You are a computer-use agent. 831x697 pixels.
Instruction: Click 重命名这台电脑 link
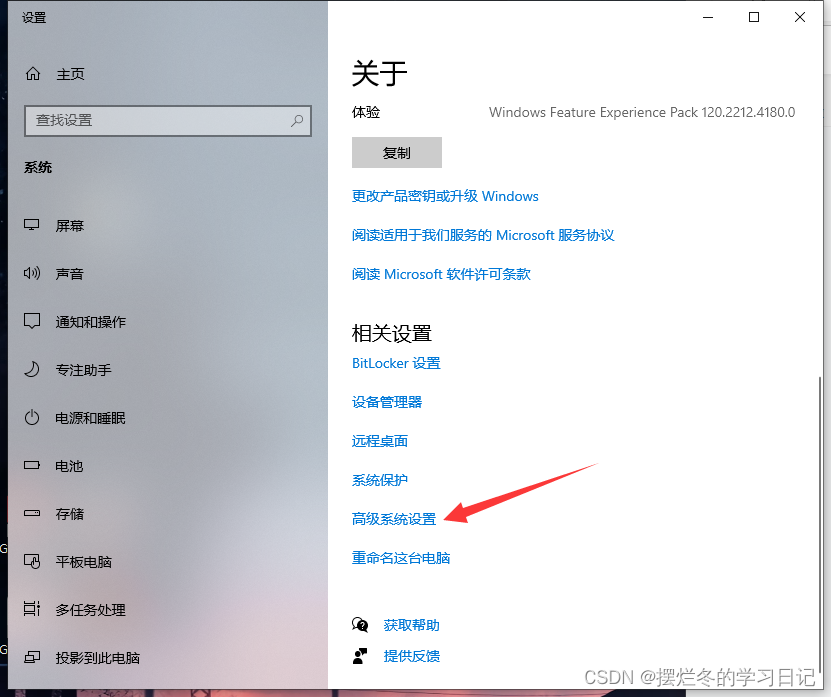coord(401,558)
